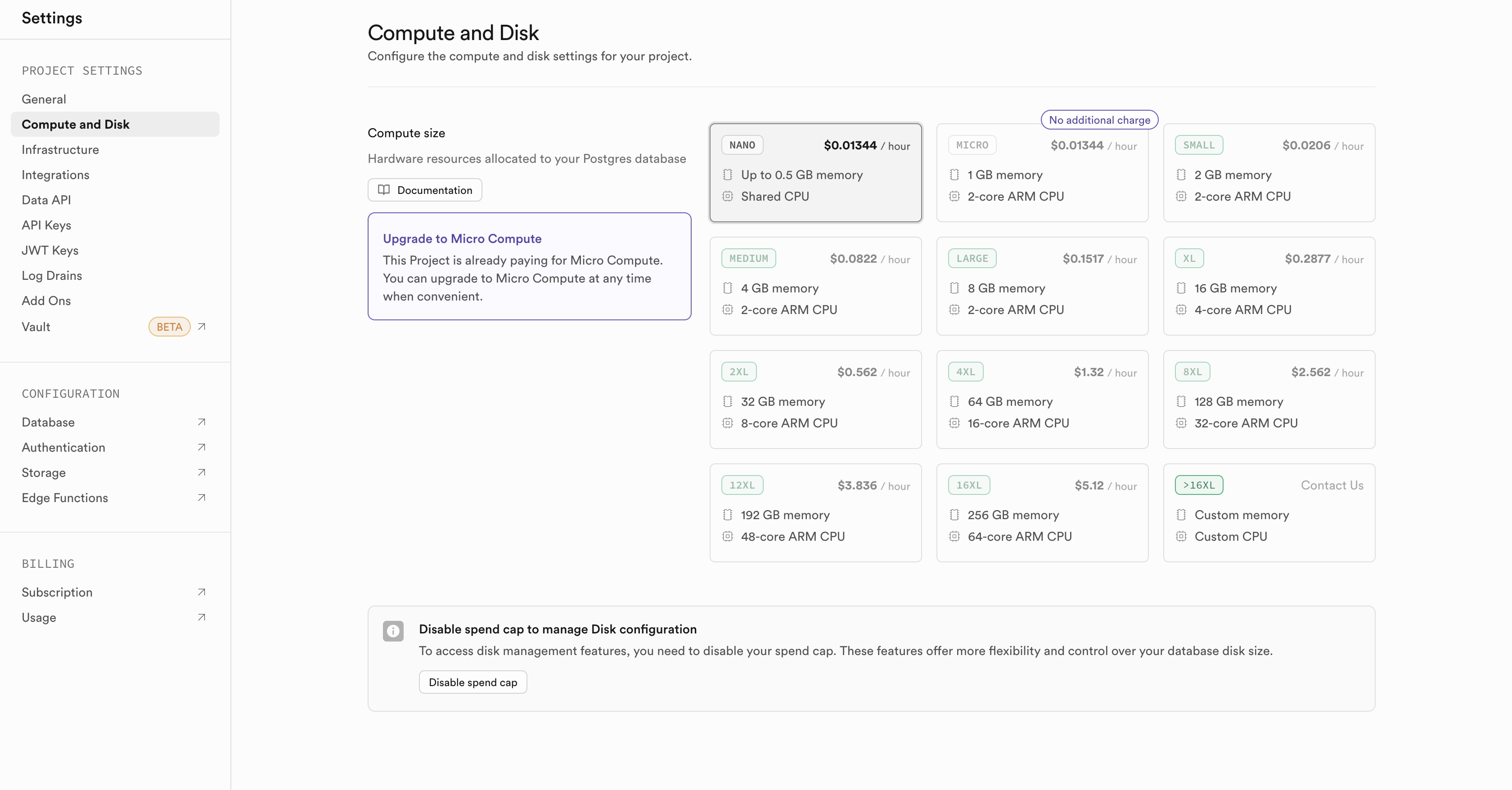
Task: Click external link arrow beside Vault
Action: (x=201, y=326)
